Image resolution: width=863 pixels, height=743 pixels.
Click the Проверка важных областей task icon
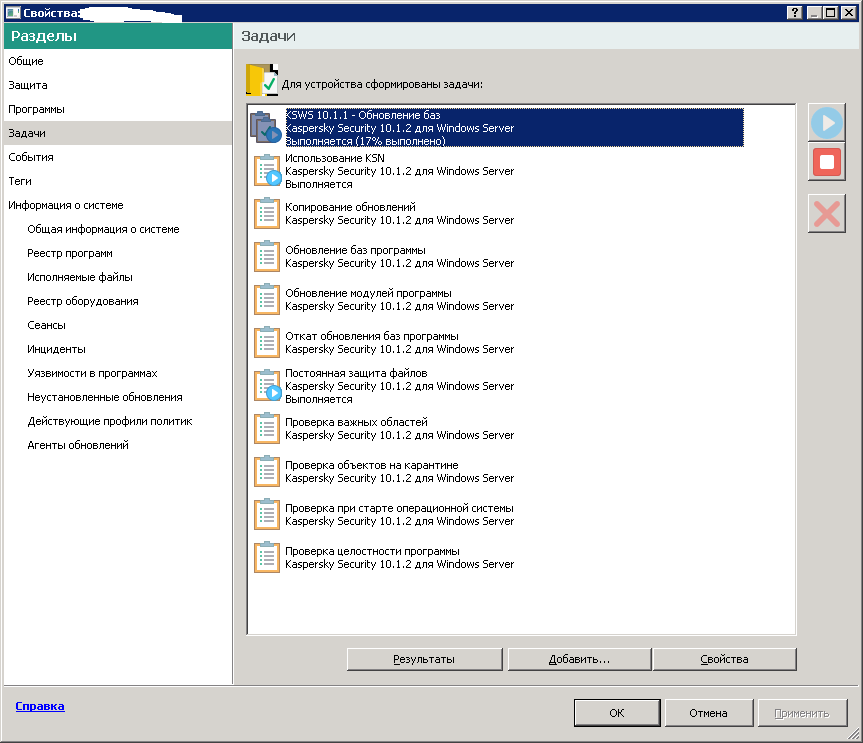(x=266, y=428)
